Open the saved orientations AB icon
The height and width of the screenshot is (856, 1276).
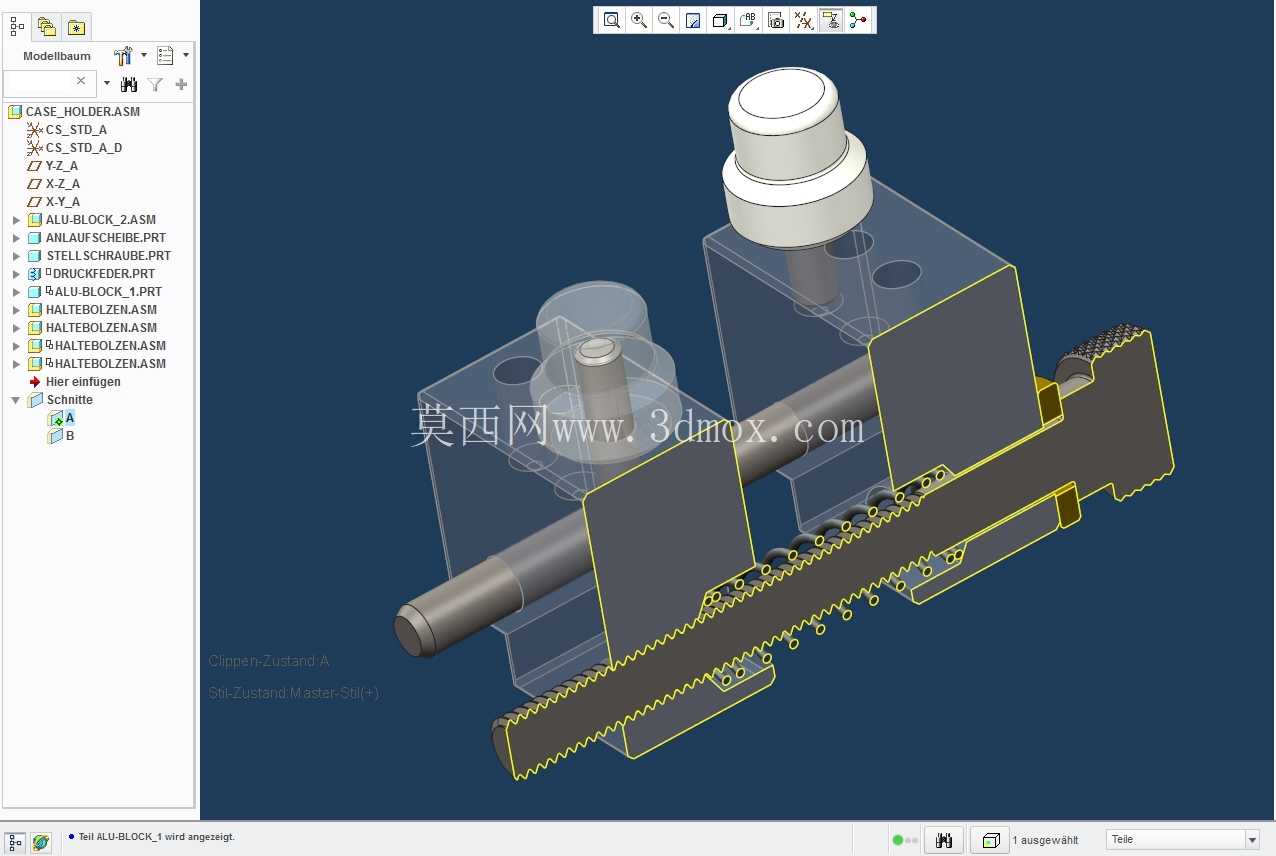[748, 20]
